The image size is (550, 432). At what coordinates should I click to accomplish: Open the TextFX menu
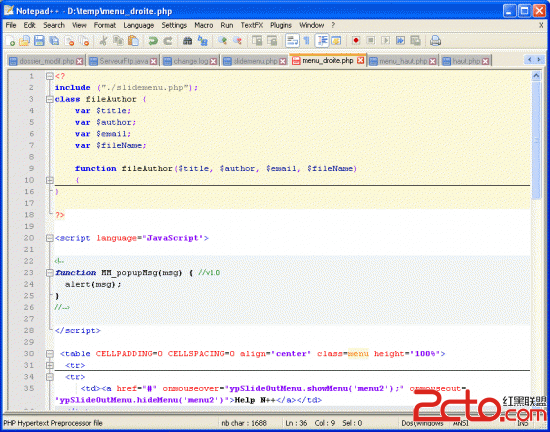point(251,25)
